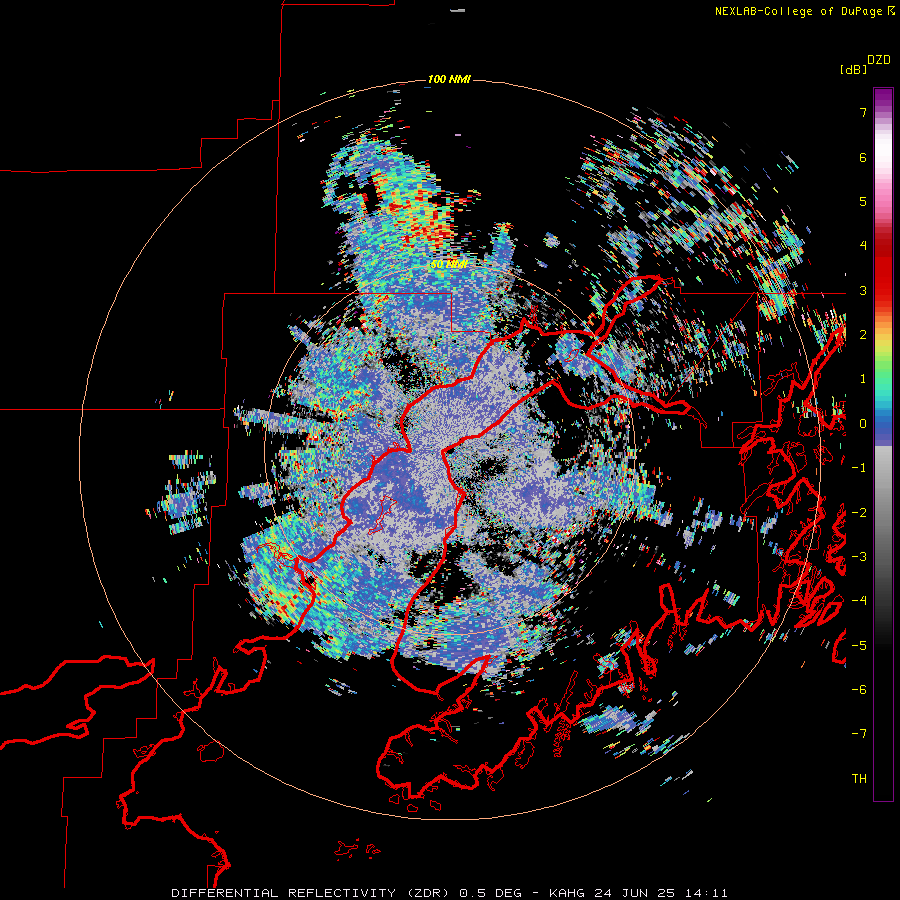Click the [dB] units label

pyautogui.click(x=853, y=69)
